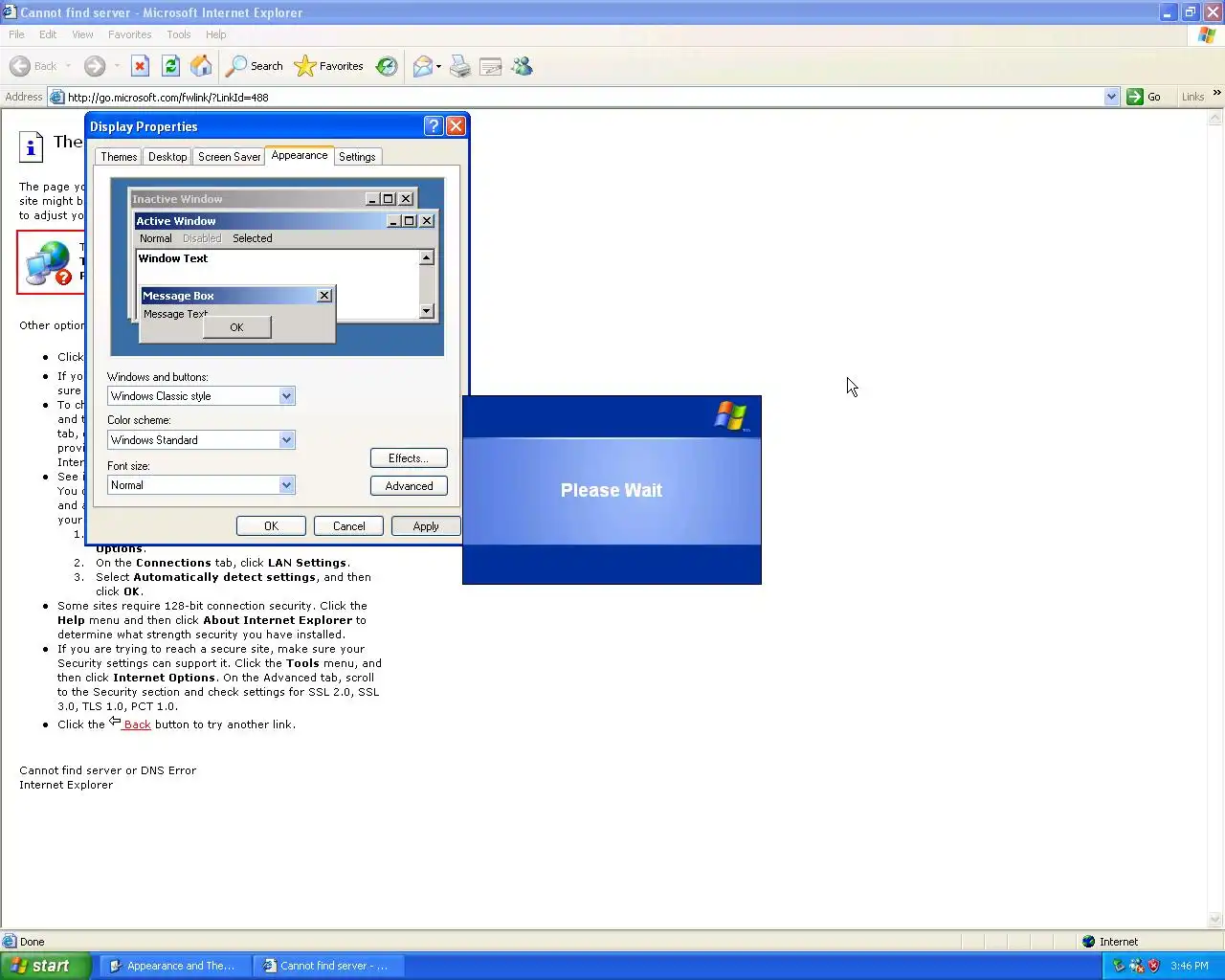Open the address bar dropdown arrow
1225x980 pixels.
(1111, 97)
